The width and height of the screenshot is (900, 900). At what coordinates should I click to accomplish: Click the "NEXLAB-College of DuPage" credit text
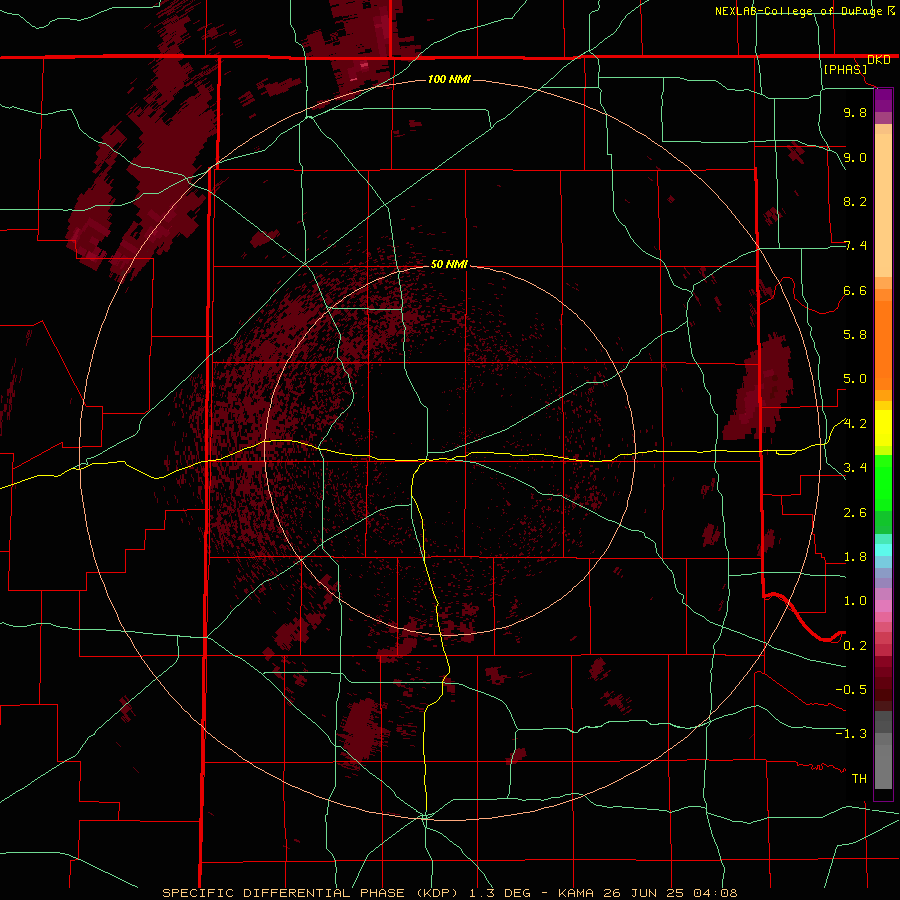coord(798,11)
